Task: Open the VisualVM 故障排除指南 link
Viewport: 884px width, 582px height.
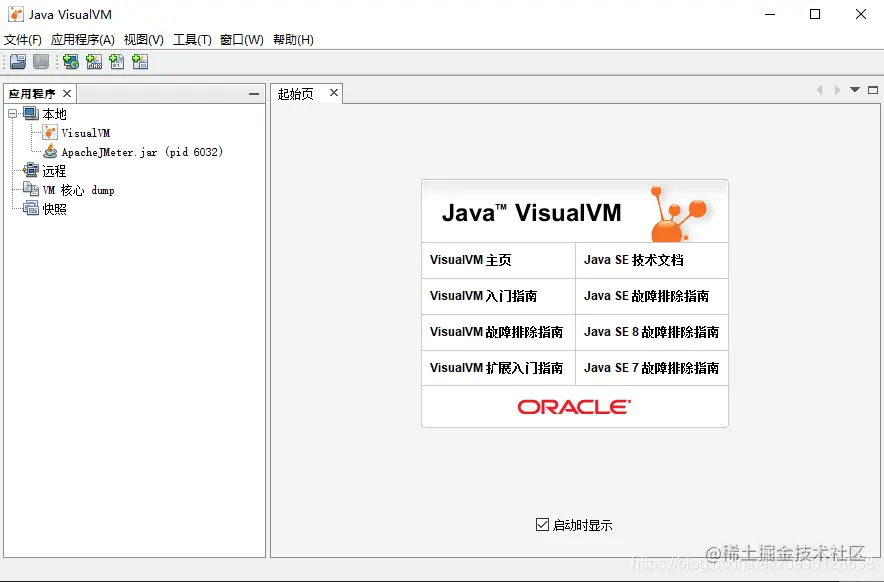Action: tap(498, 332)
